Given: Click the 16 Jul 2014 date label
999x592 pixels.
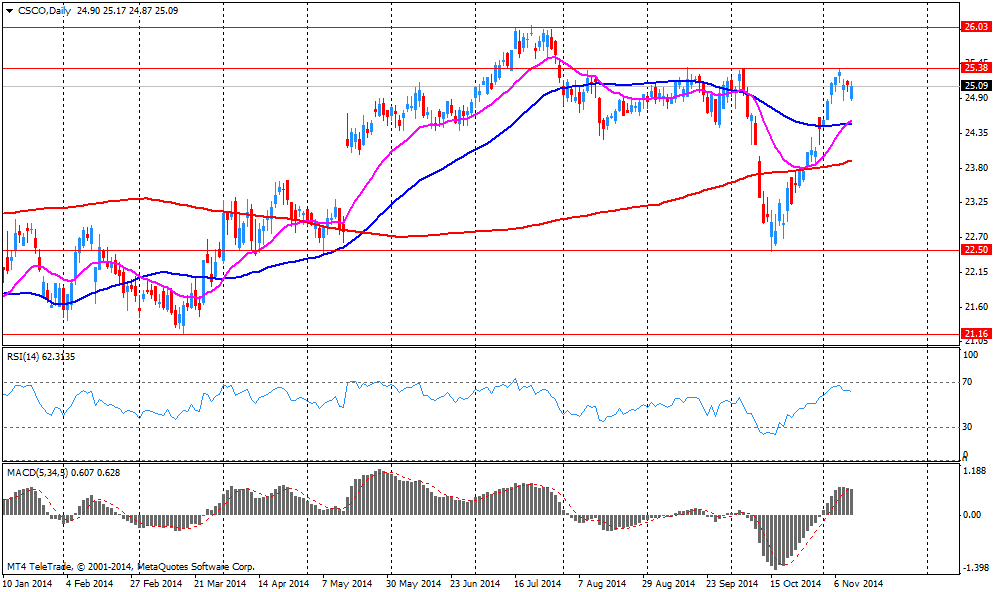Looking at the screenshot, I should coord(537,582).
